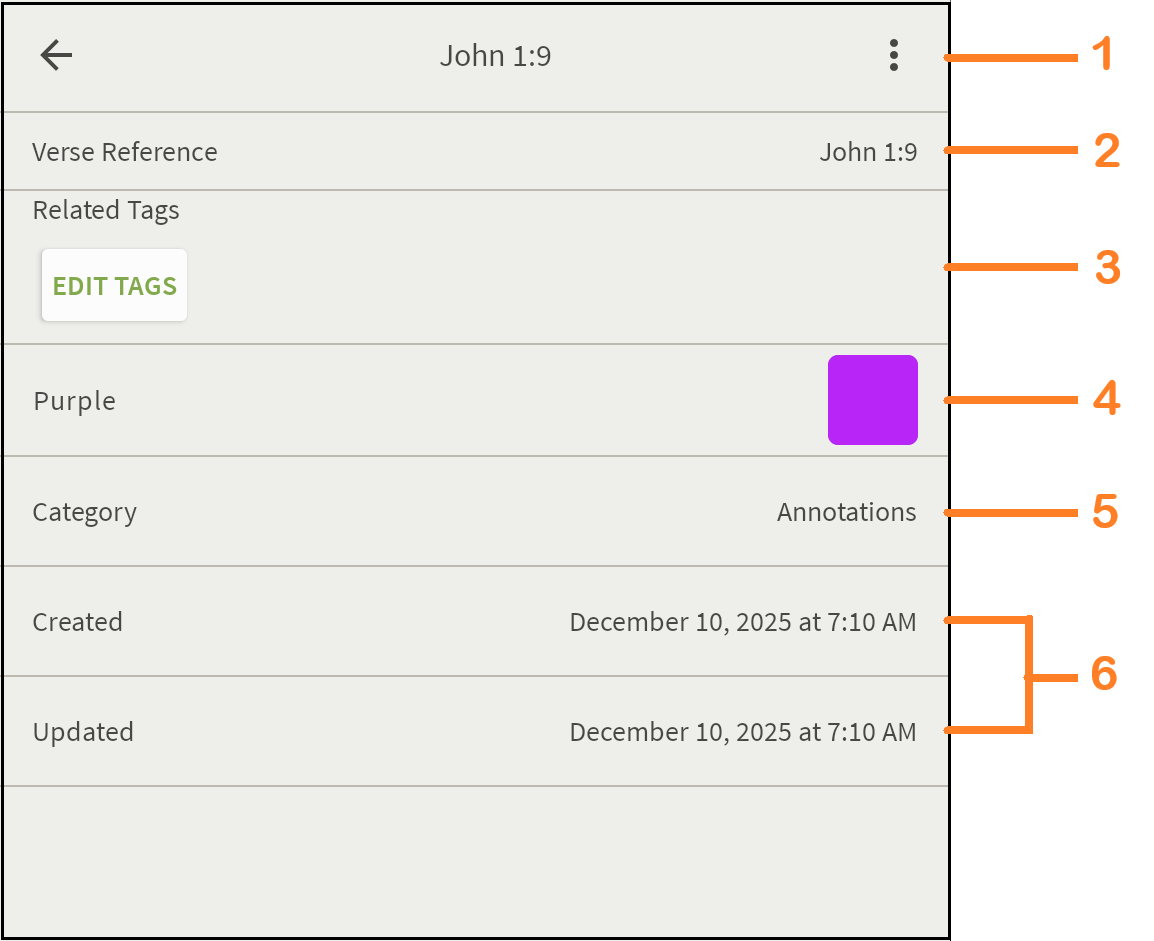Image resolution: width=1154 pixels, height=941 pixels.
Task: Click callout number 3 beside the tags section
Action: pyautogui.click(x=1106, y=268)
